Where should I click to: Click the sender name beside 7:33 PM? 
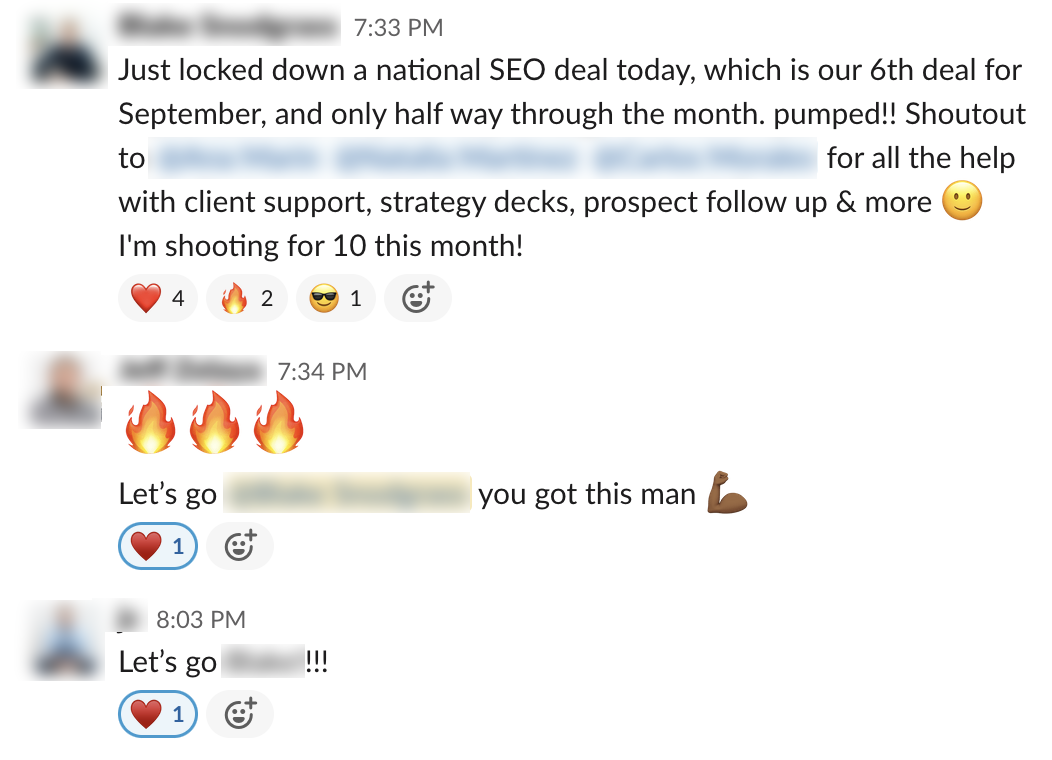click(x=229, y=28)
